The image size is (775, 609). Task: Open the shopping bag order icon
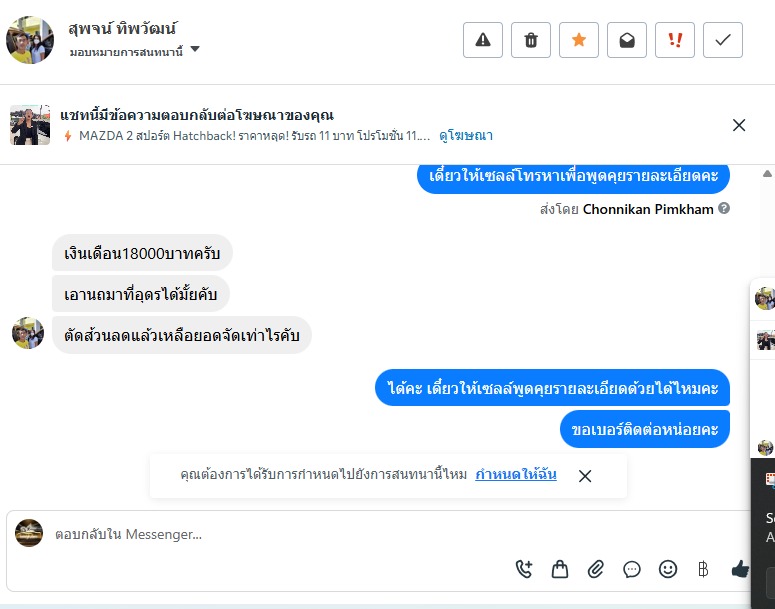(x=560, y=569)
